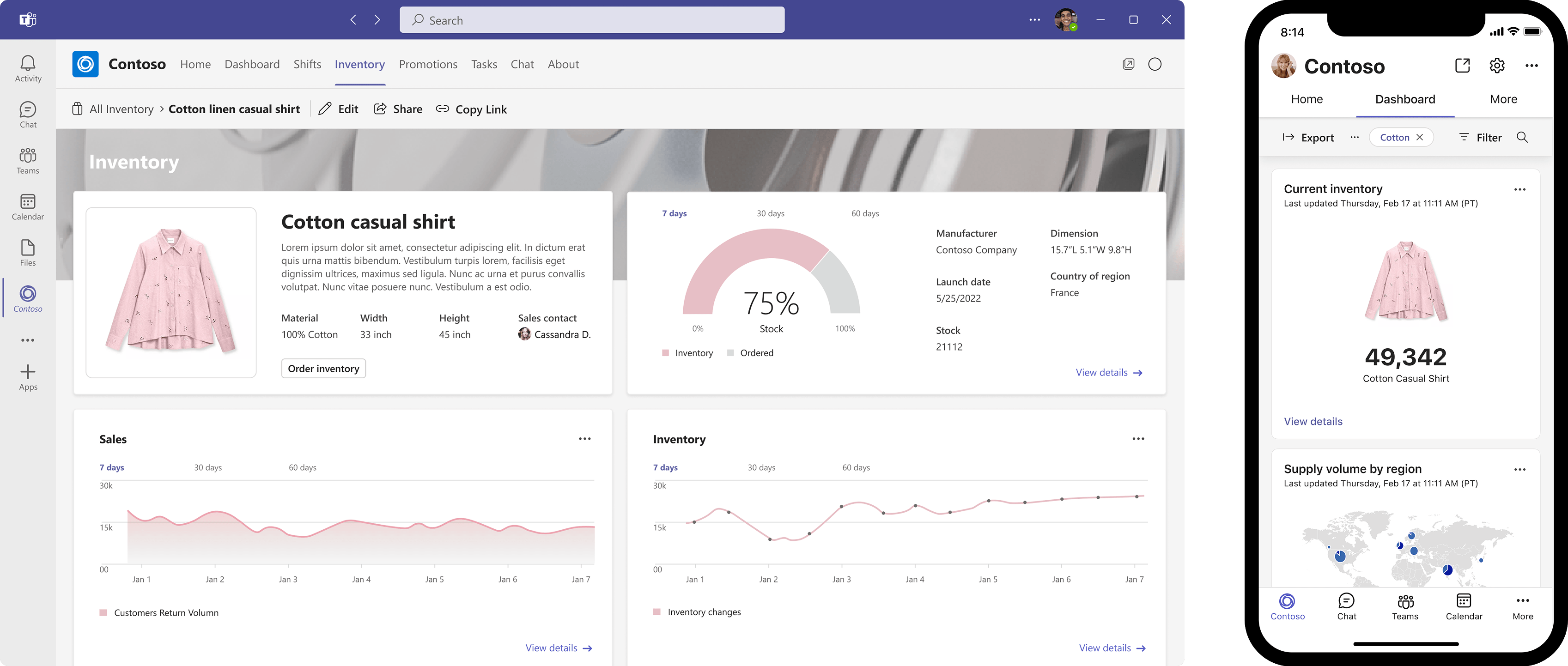Open the Sales card more options menu
1568x666 pixels.
(584, 439)
